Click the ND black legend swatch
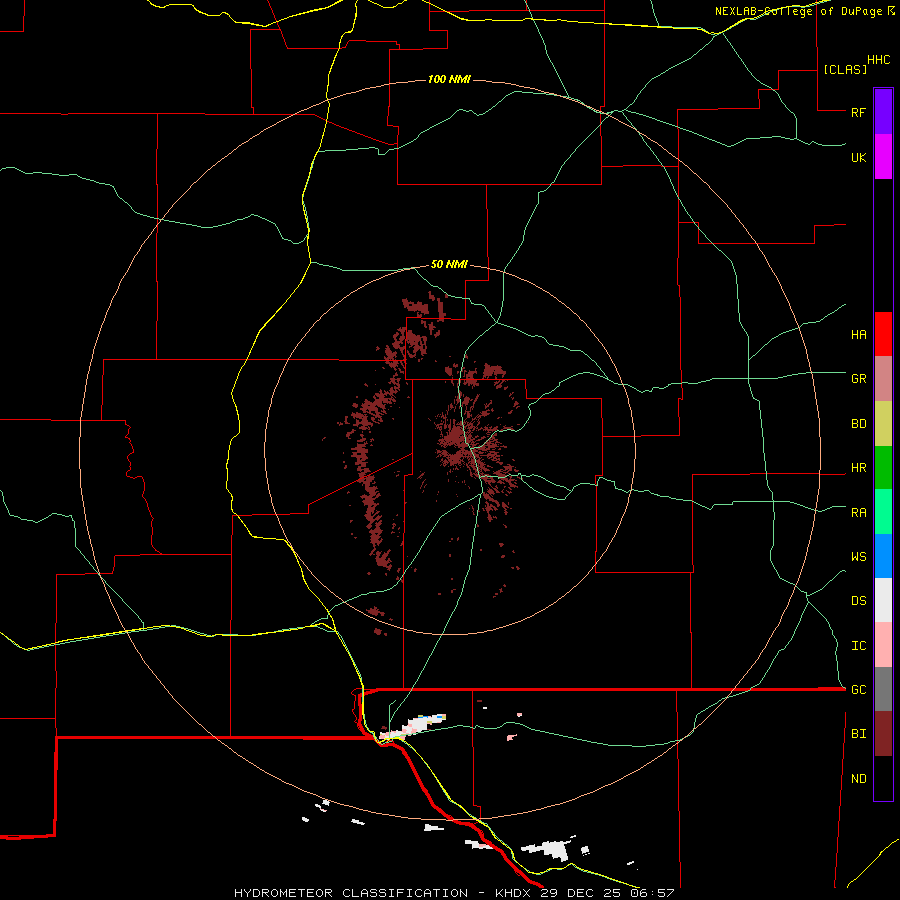Viewport: 900px width, 900px height. click(883, 778)
